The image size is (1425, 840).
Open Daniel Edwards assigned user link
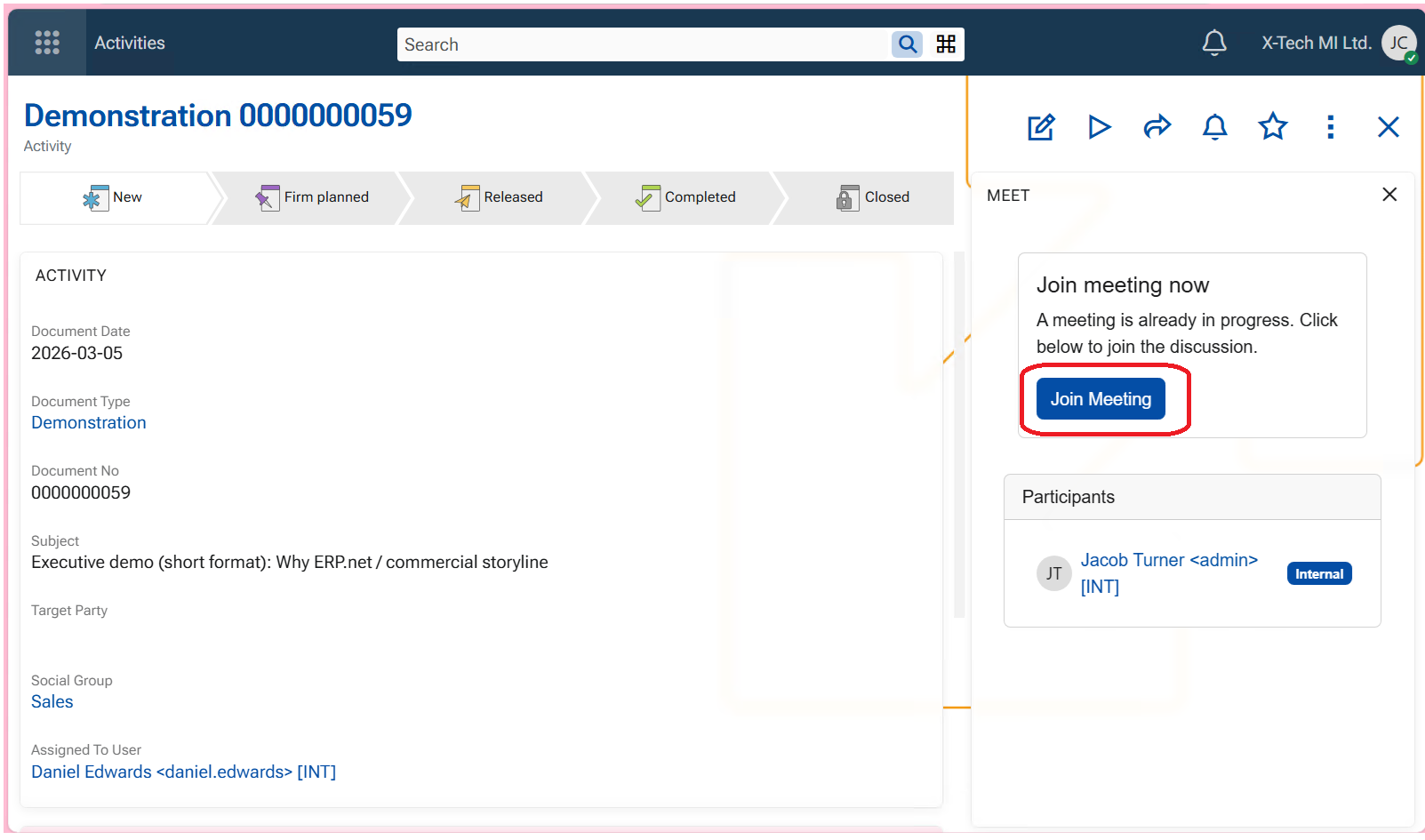183,772
